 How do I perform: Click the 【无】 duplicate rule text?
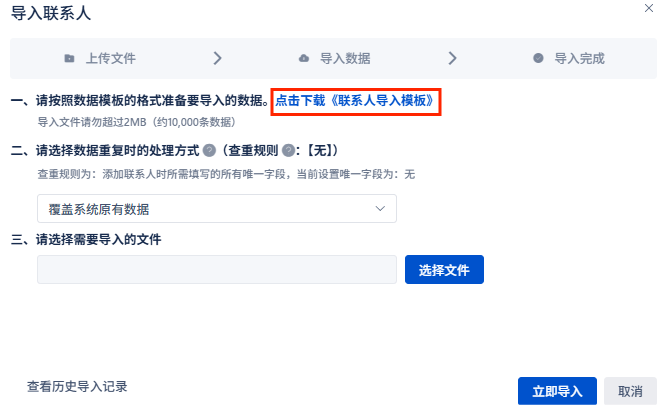coord(323,150)
